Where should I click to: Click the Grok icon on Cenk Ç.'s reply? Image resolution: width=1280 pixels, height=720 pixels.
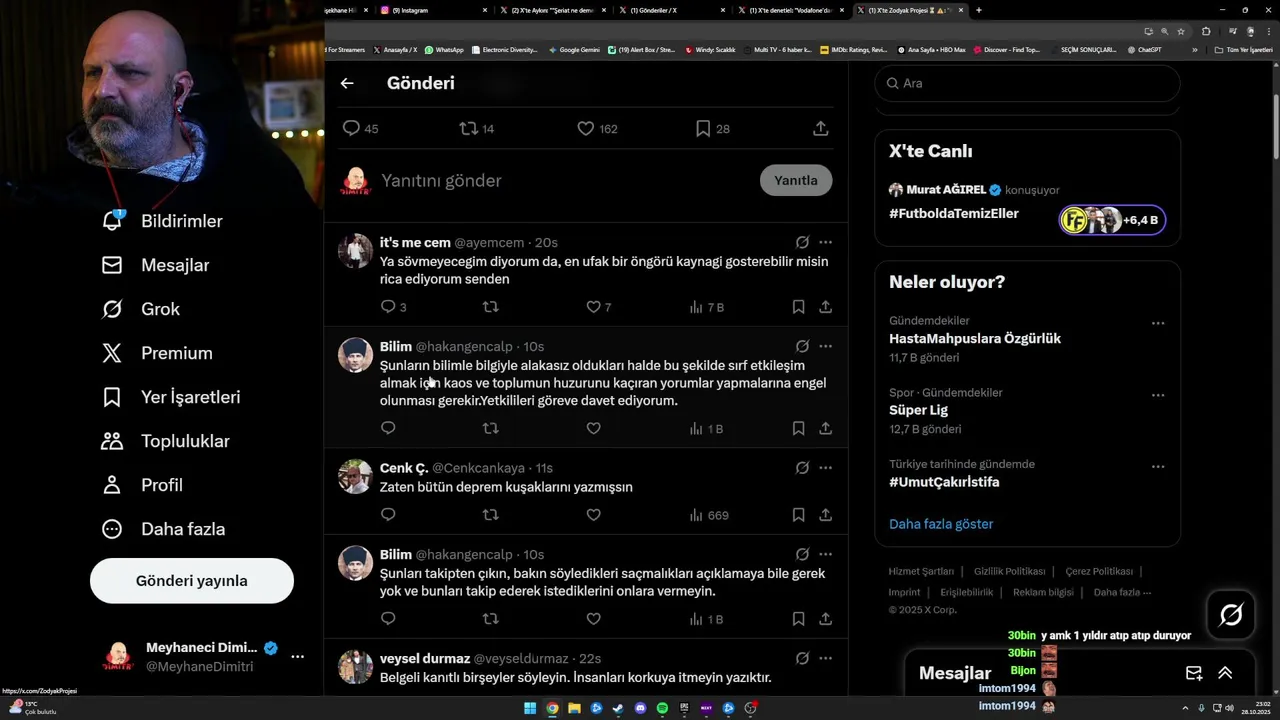pyautogui.click(x=802, y=467)
